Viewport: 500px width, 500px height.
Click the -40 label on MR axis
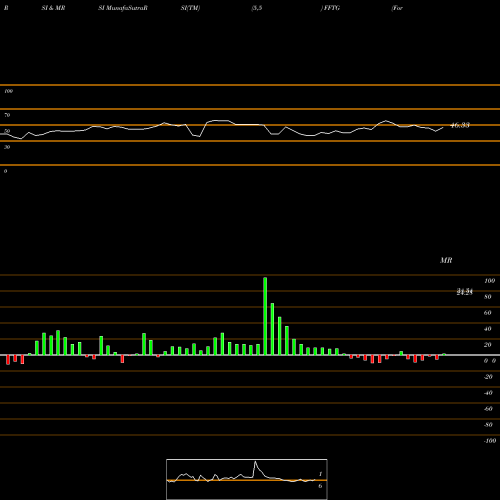(x=488, y=393)
